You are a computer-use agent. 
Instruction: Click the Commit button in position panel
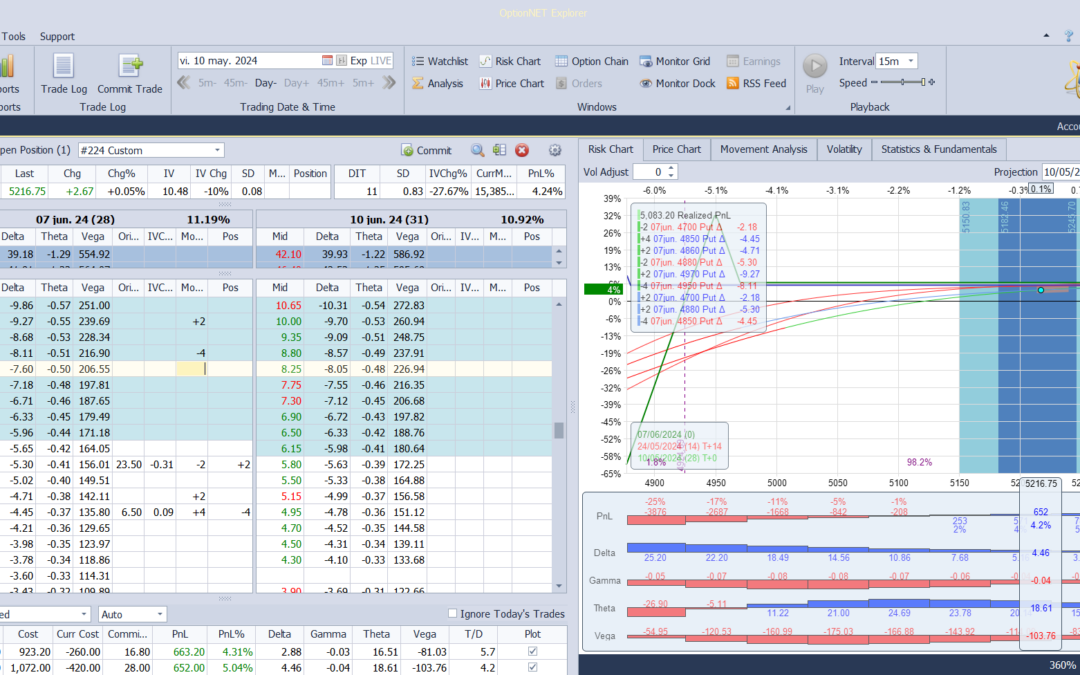426,150
